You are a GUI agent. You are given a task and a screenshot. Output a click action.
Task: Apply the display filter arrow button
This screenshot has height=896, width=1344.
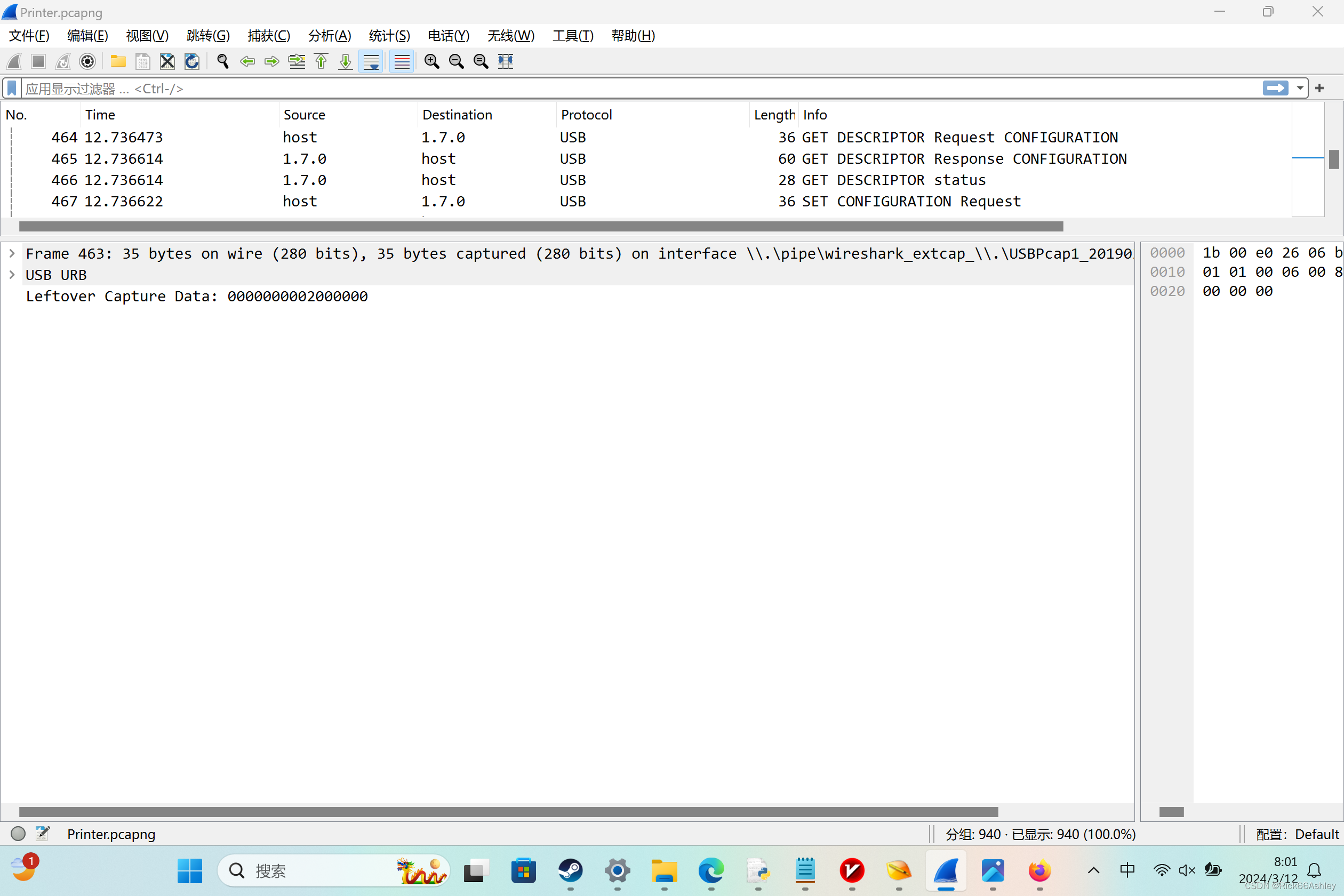[x=1275, y=88]
